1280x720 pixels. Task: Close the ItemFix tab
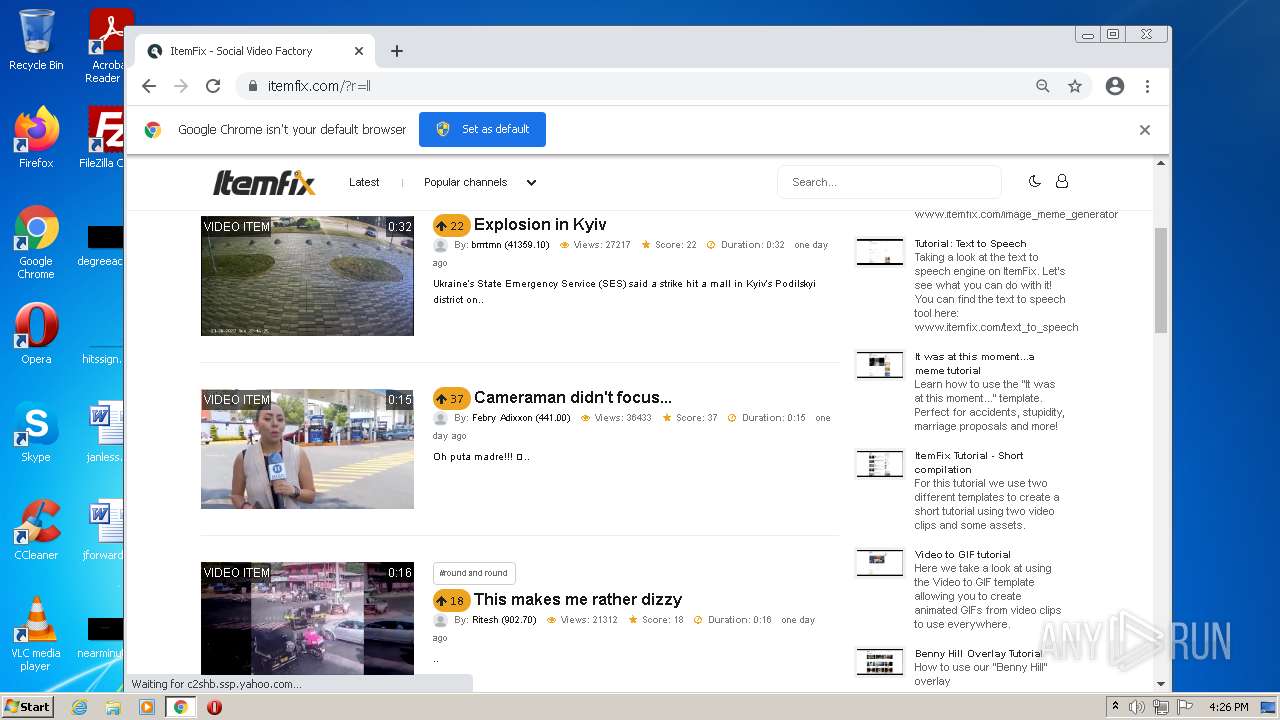[359, 51]
